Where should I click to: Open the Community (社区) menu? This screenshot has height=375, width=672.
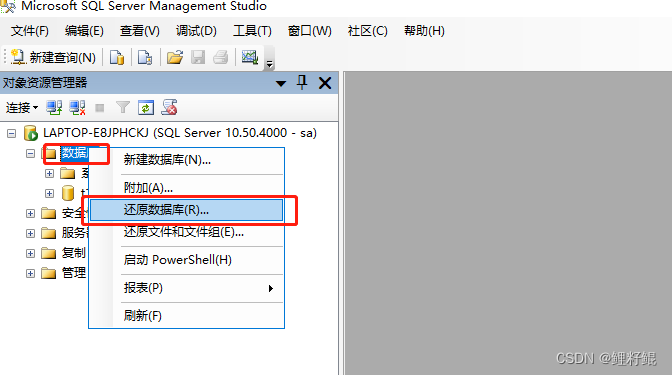click(368, 31)
